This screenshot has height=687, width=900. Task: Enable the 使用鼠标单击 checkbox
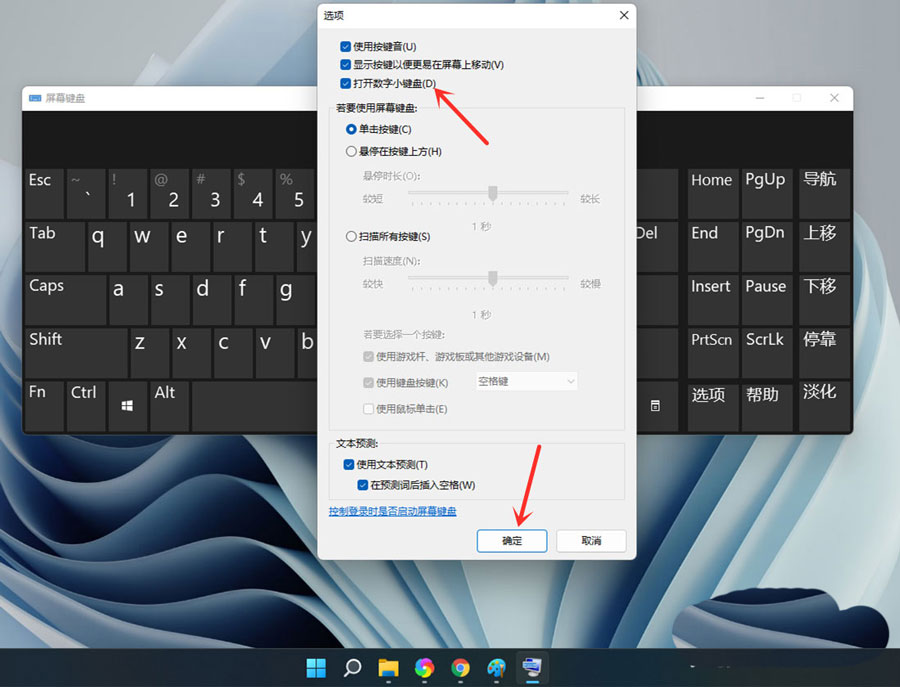[x=367, y=408]
